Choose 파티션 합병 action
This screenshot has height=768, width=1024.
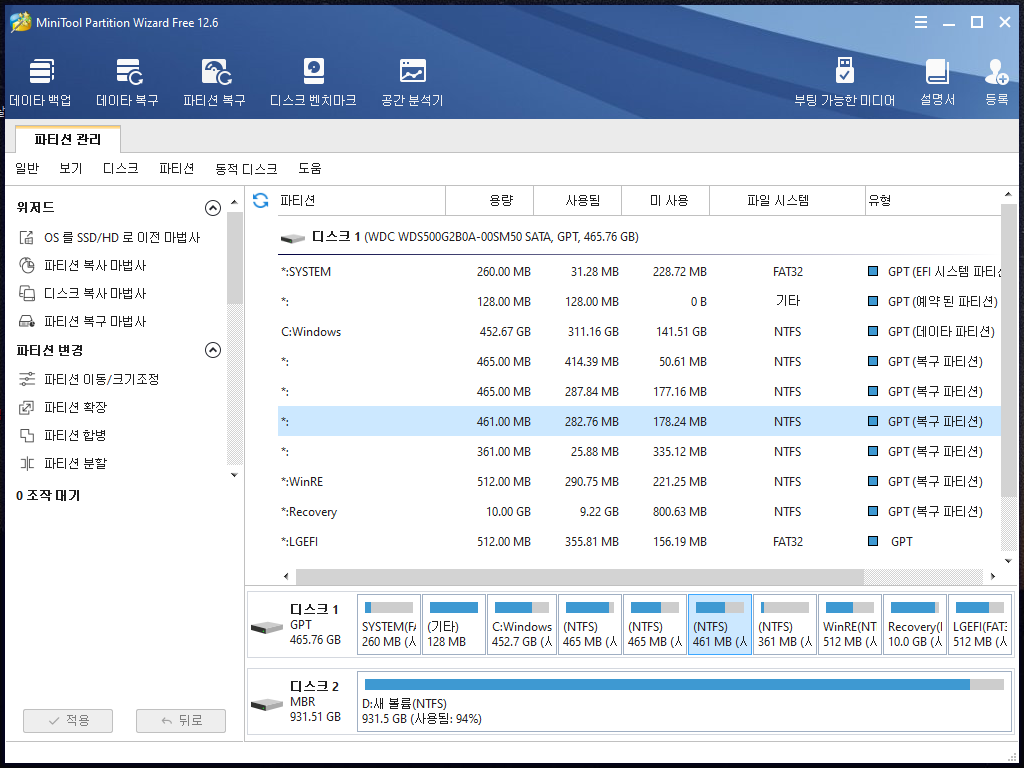[x=63, y=436]
